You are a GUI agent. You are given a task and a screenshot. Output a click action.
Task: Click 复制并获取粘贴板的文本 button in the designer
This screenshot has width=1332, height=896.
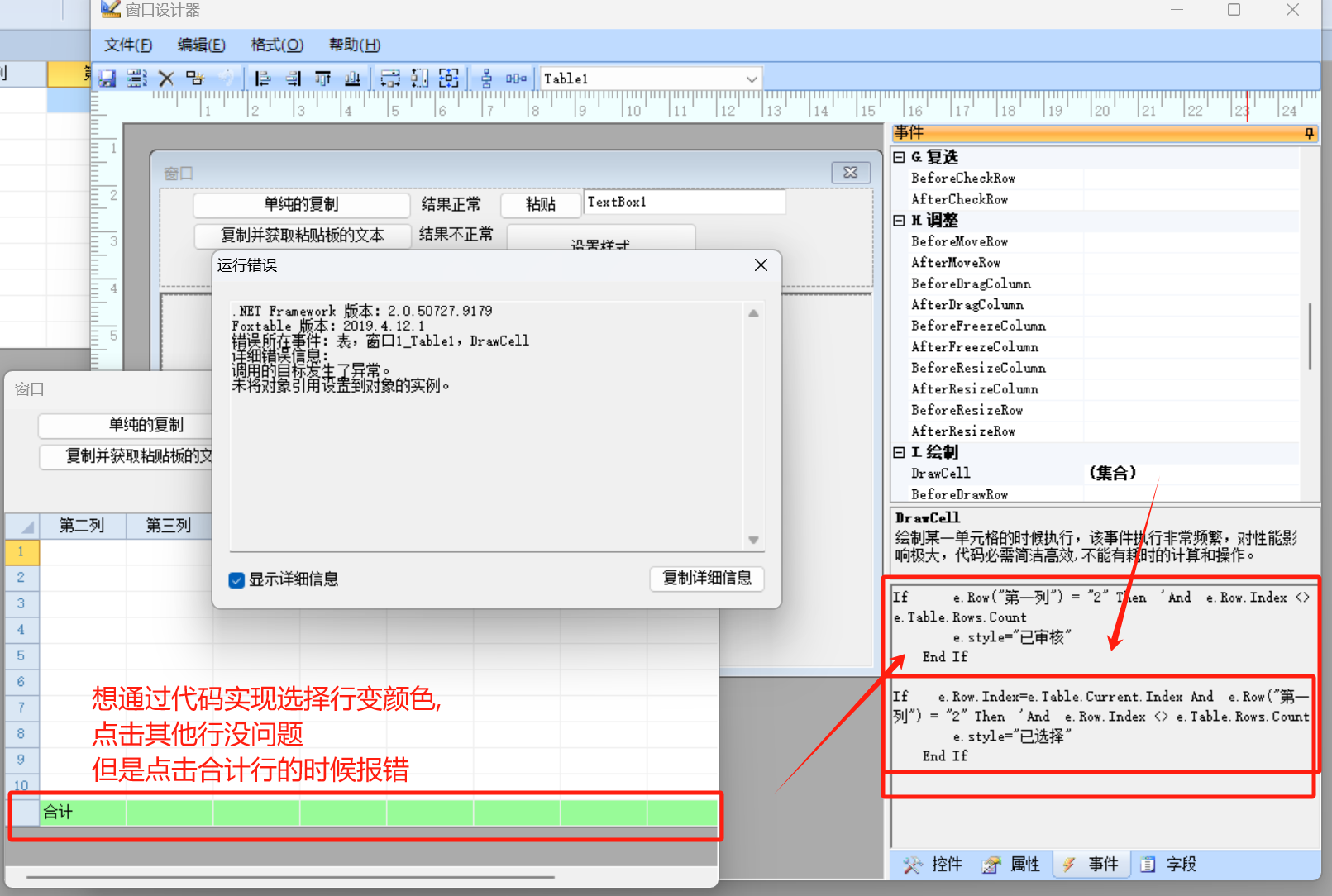(303, 236)
